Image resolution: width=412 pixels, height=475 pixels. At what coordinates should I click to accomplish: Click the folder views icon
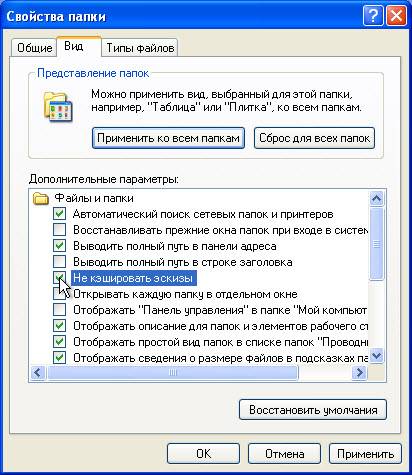click(58, 107)
